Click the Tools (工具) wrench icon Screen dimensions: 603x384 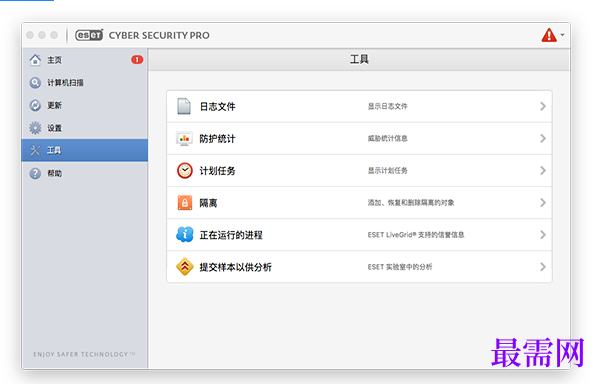click(35, 150)
